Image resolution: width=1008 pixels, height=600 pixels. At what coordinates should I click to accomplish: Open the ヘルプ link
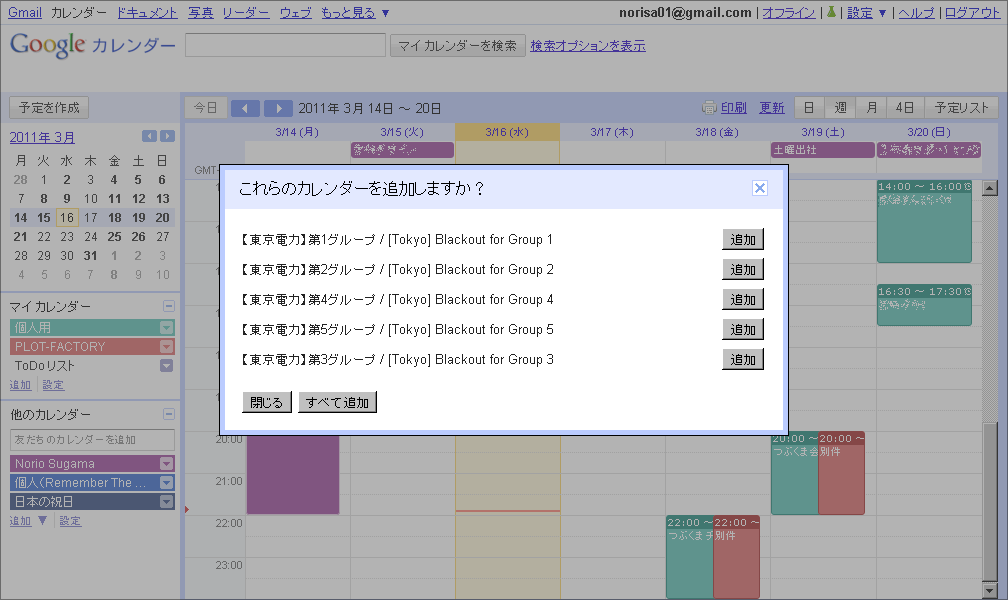click(x=916, y=12)
